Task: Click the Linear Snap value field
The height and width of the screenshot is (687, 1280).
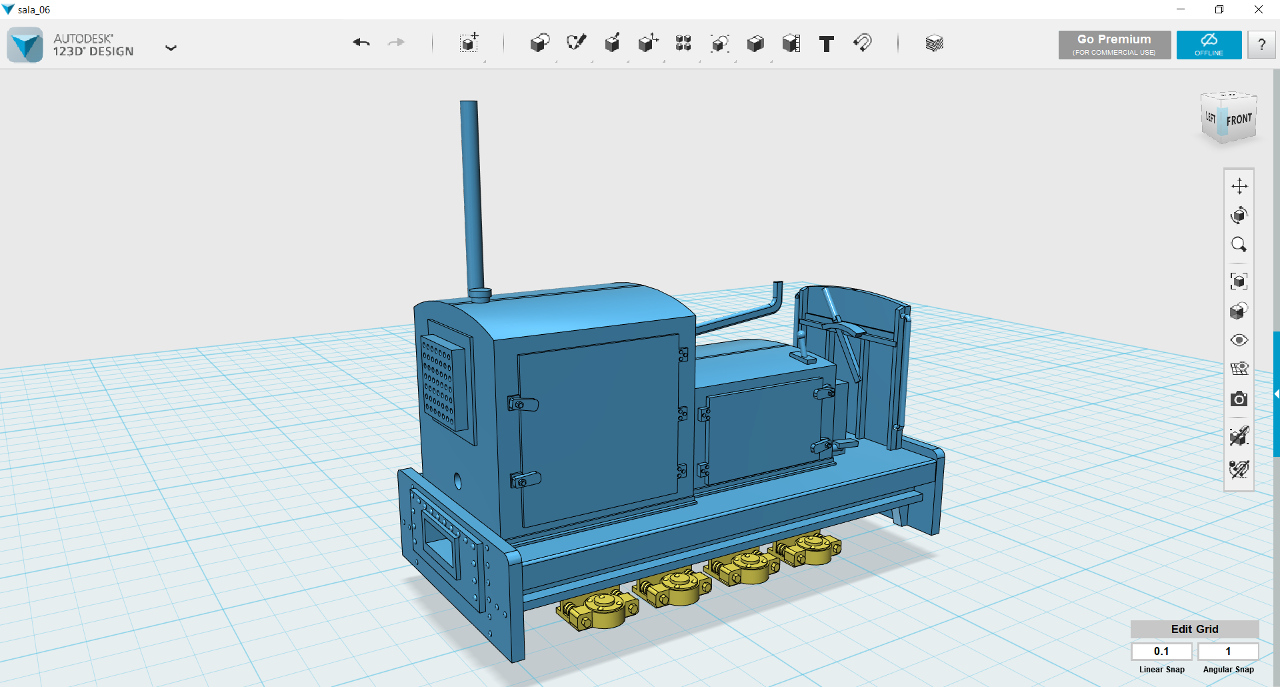Action: coord(1162,652)
